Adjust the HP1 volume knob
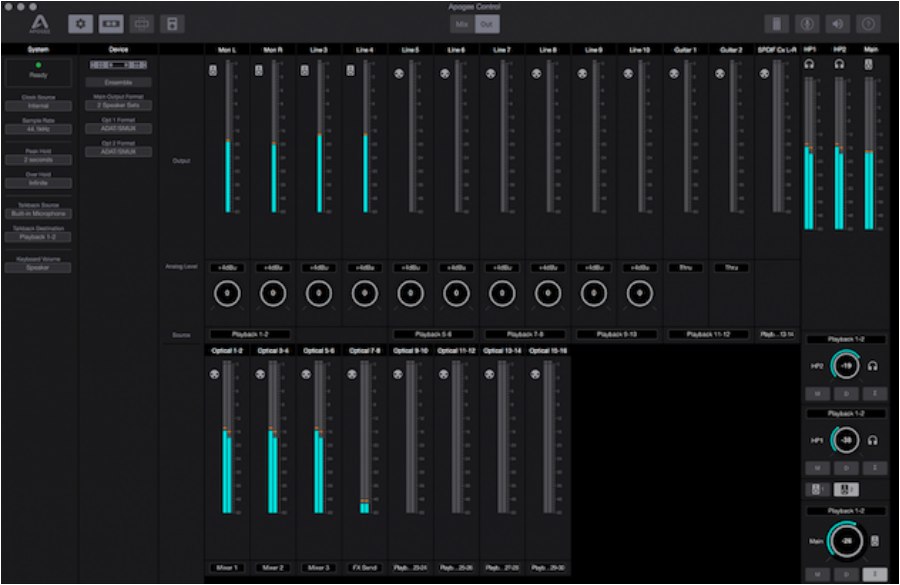Screen dimensions: 900x585 [x=845, y=440]
